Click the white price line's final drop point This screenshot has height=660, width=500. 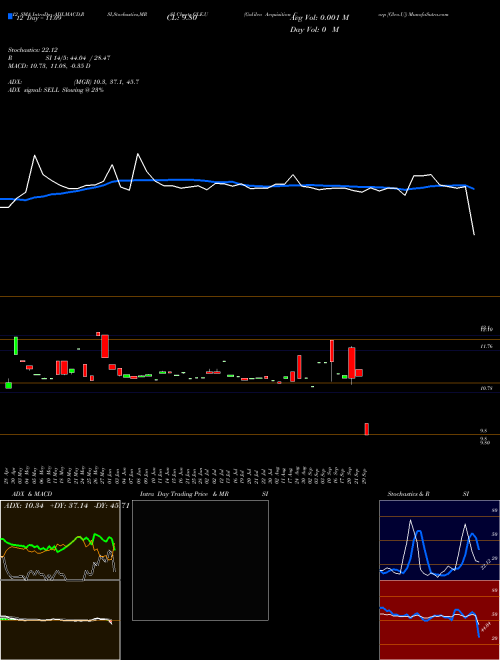coord(474,234)
